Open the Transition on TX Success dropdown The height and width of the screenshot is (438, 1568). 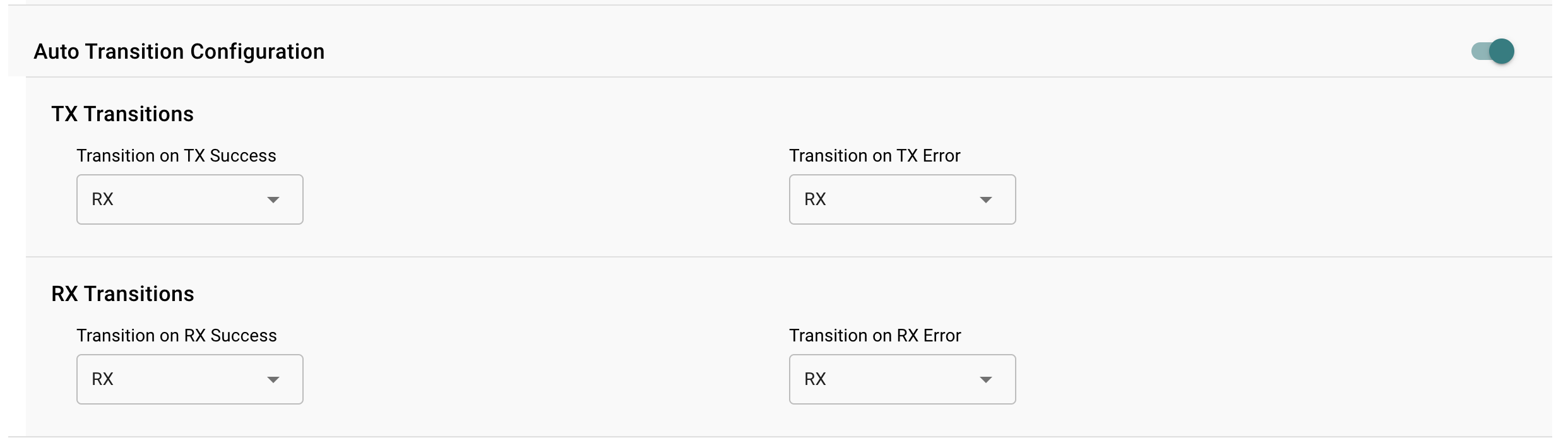189,199
